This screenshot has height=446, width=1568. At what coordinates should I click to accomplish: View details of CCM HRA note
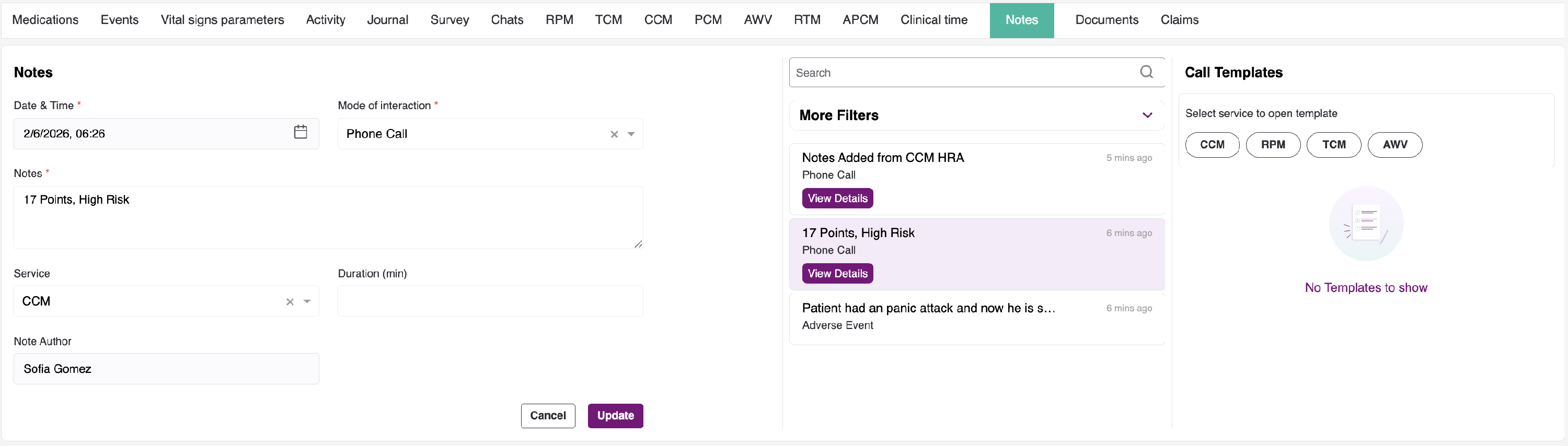click(837, 198)
